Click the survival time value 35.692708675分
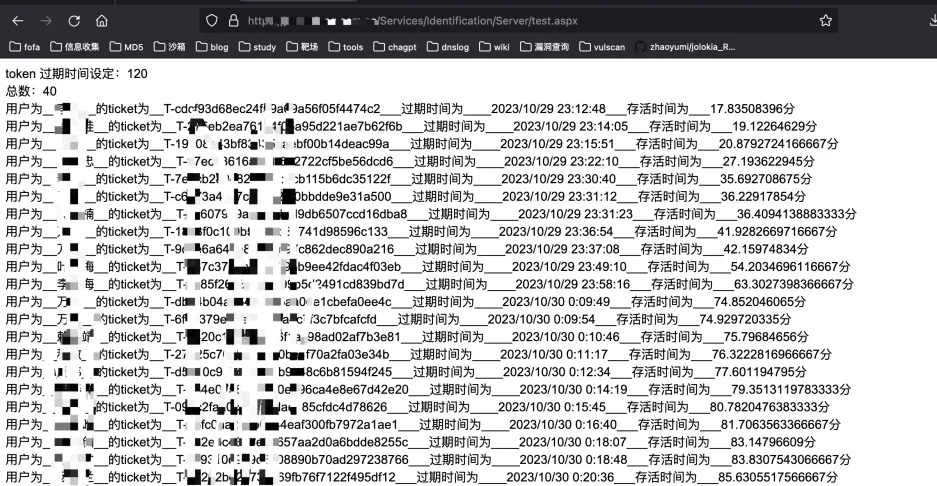This screenshot has width=937, height=486. coord(765,179)
